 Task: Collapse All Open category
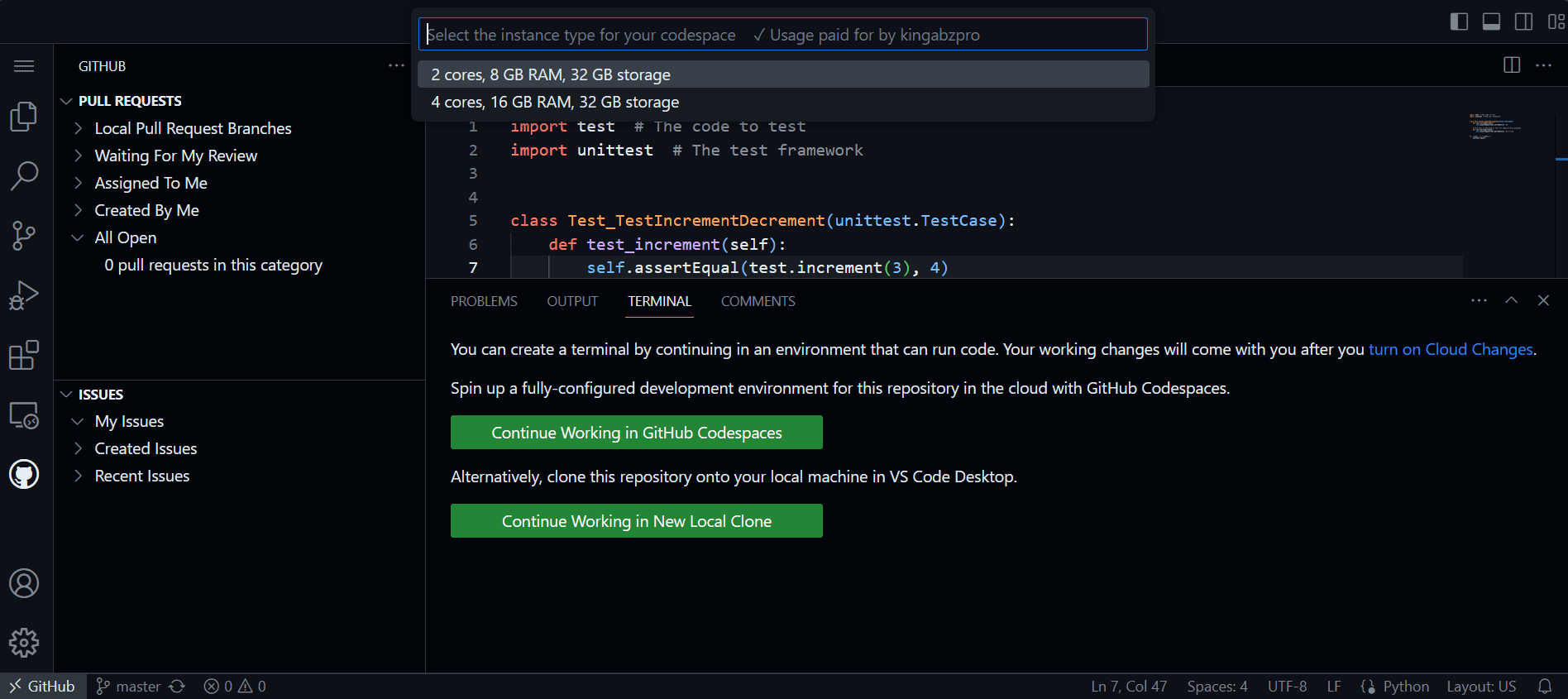[240, 237]
